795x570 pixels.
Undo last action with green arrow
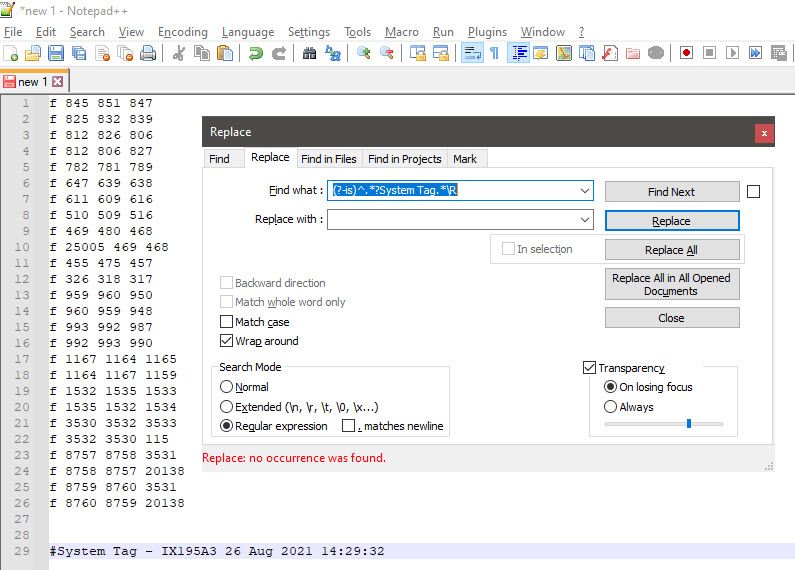point(256,53)
